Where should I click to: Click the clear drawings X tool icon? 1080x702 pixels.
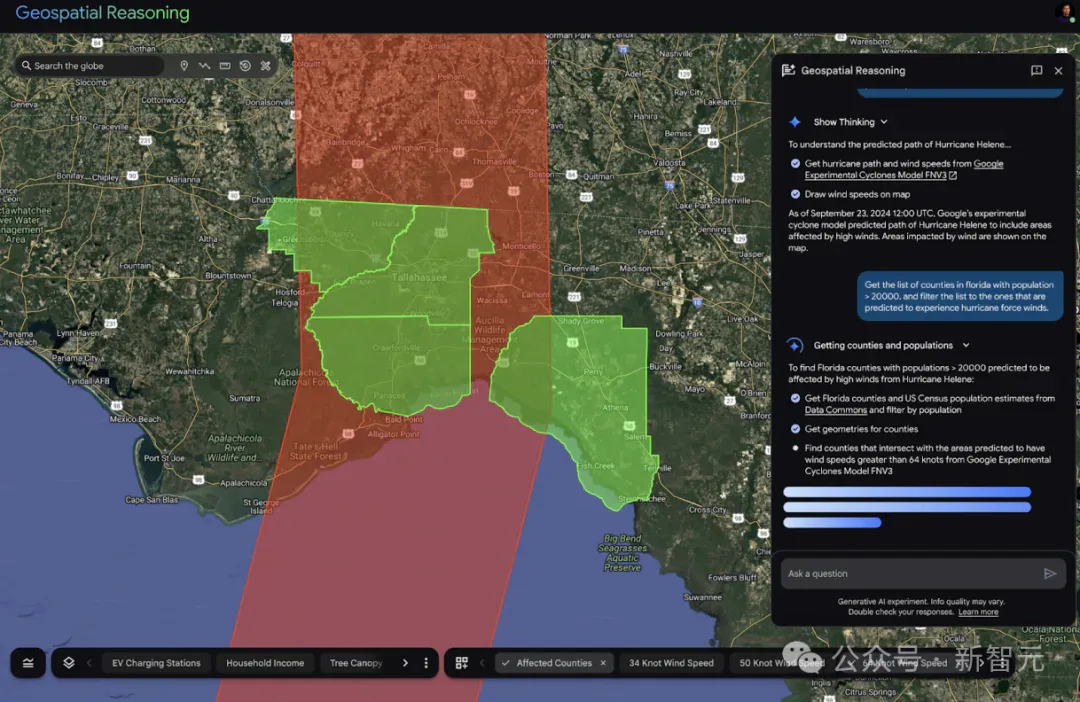click(266, 65)
